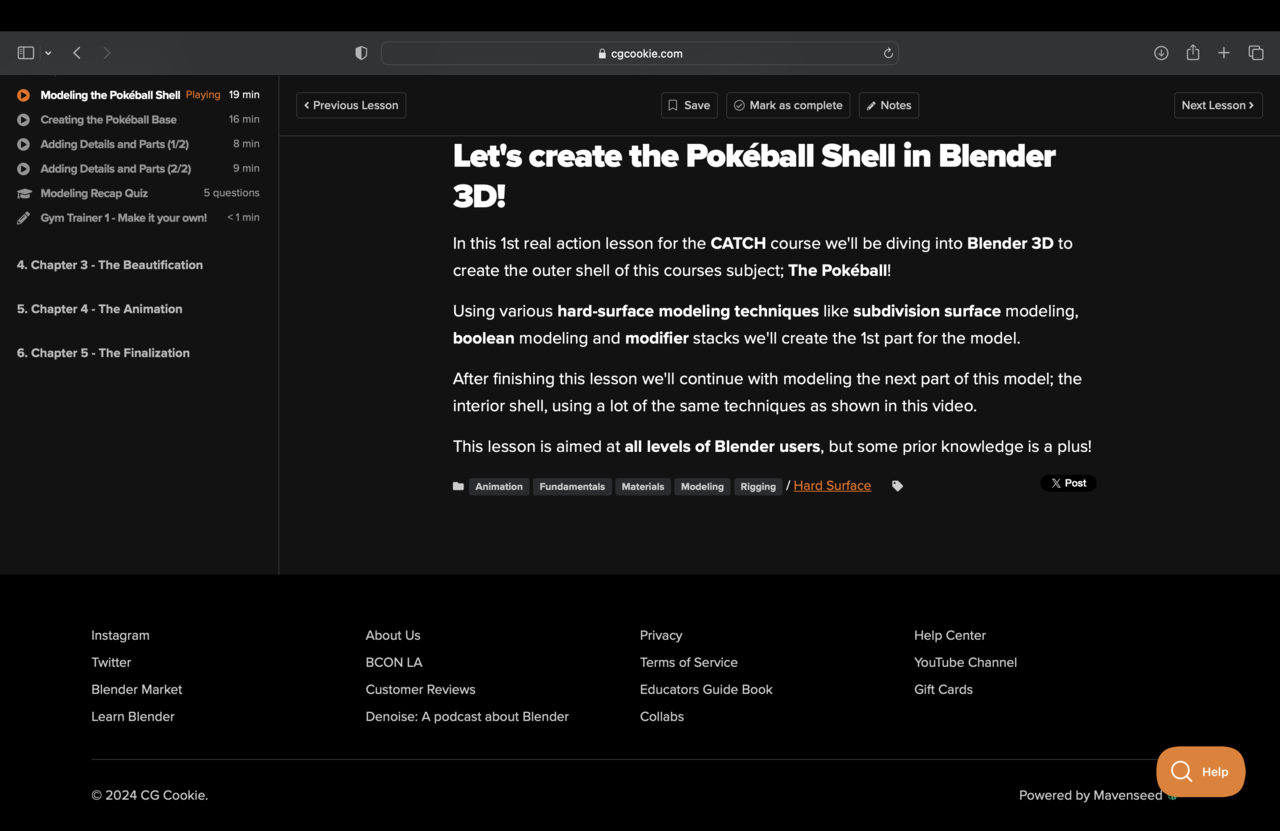Expand Chapter 3 - The Beautification

tap(110, 265)
